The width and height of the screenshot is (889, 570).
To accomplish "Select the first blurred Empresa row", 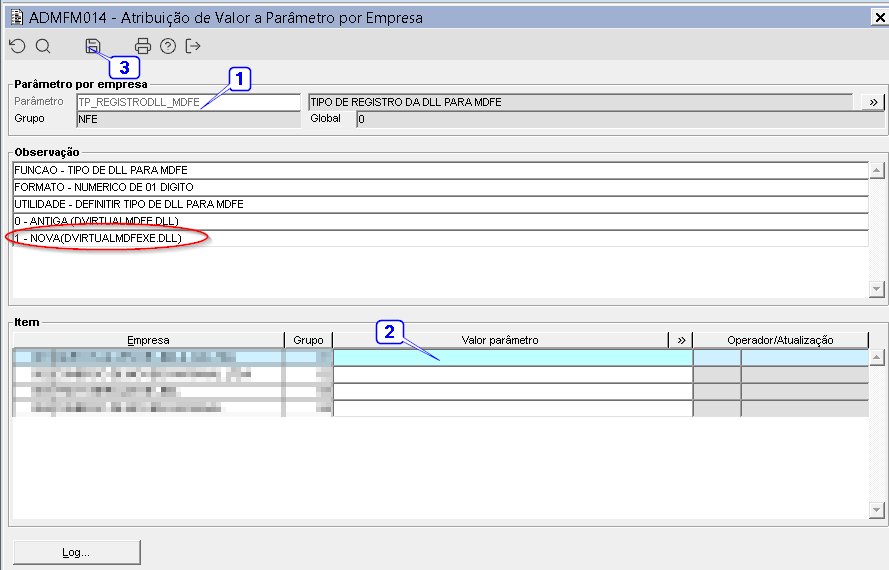I will [148, 357].
